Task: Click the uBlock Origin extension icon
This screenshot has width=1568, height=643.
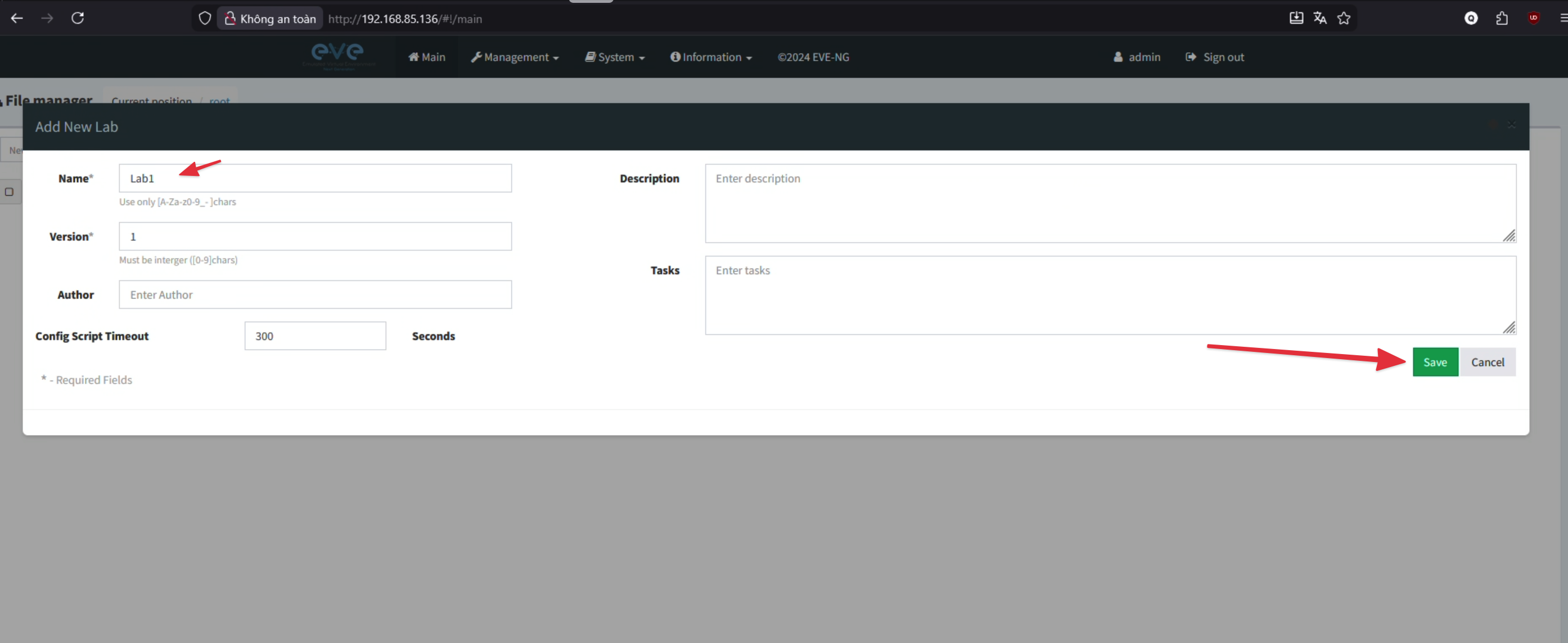Action: click(x=1533, y=18)
